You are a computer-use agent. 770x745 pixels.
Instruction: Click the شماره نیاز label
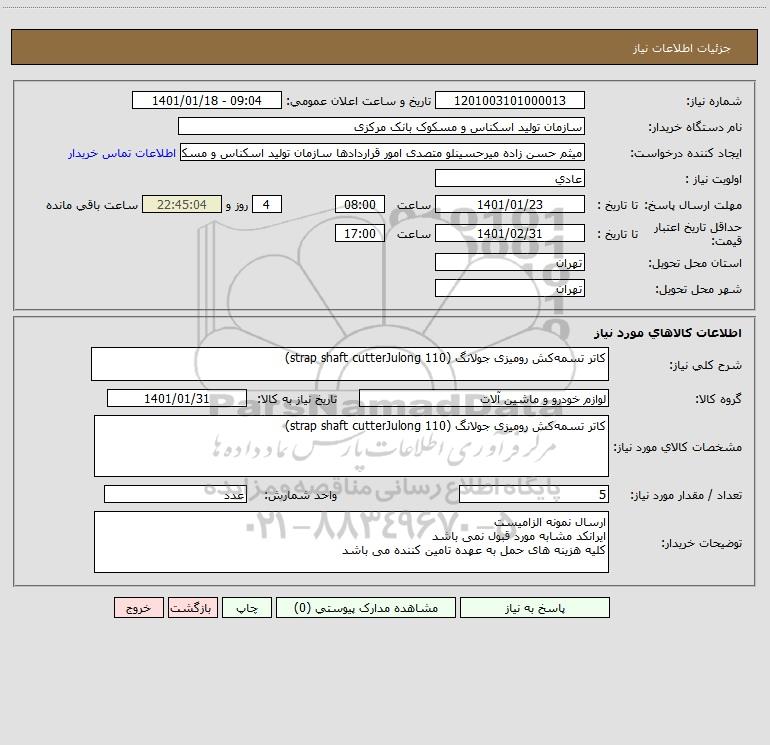(714, 102)
